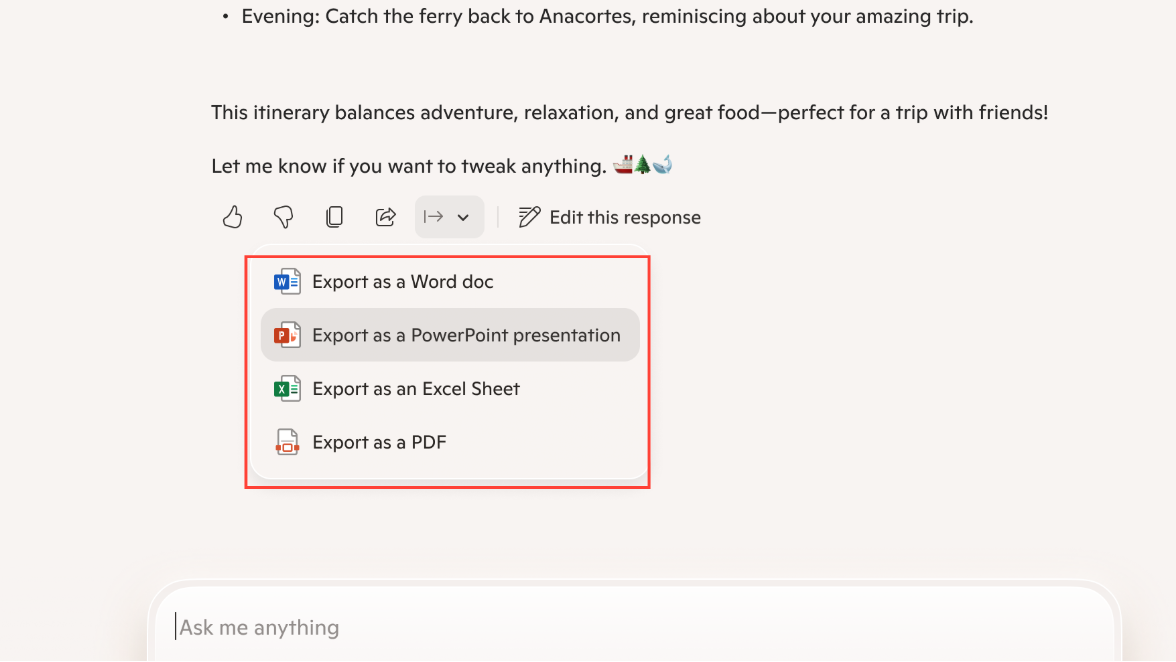Click the green Excel icon
The height and width of the screenshot is (662, 1176).
287,389
